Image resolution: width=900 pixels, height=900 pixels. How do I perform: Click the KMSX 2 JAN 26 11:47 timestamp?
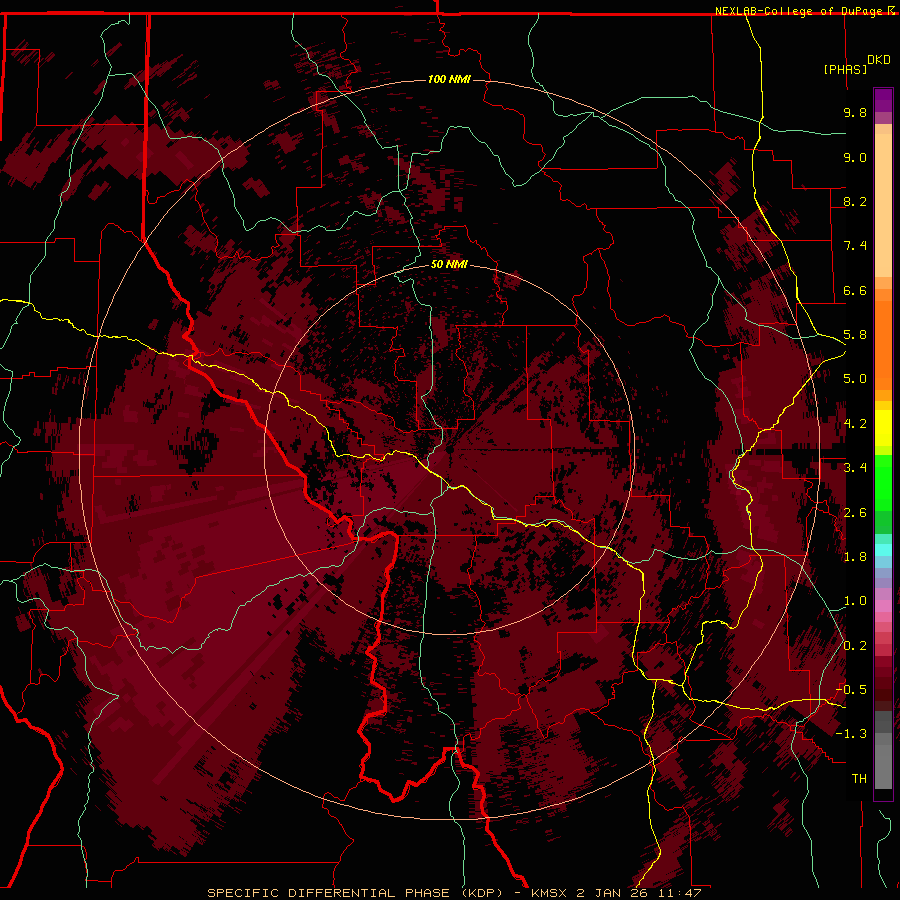point(616,893)
